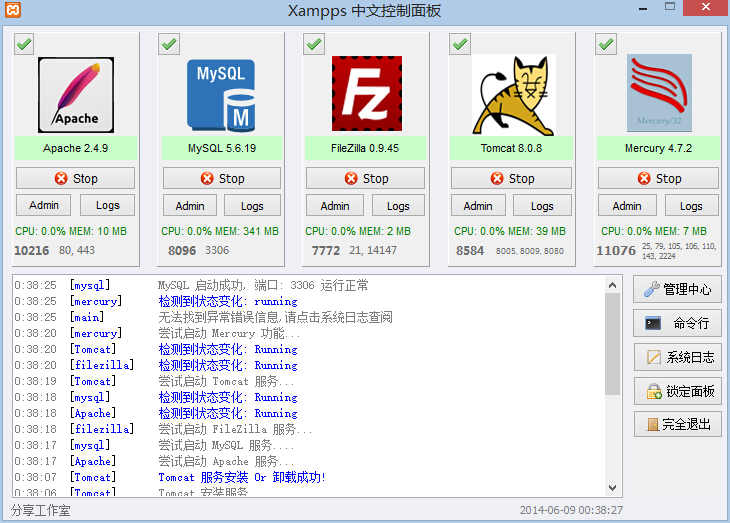Image resolution: width=730 pixels, height=523 pixels.
Task: Open the 命令行 command line
Action: pos(677,323)
